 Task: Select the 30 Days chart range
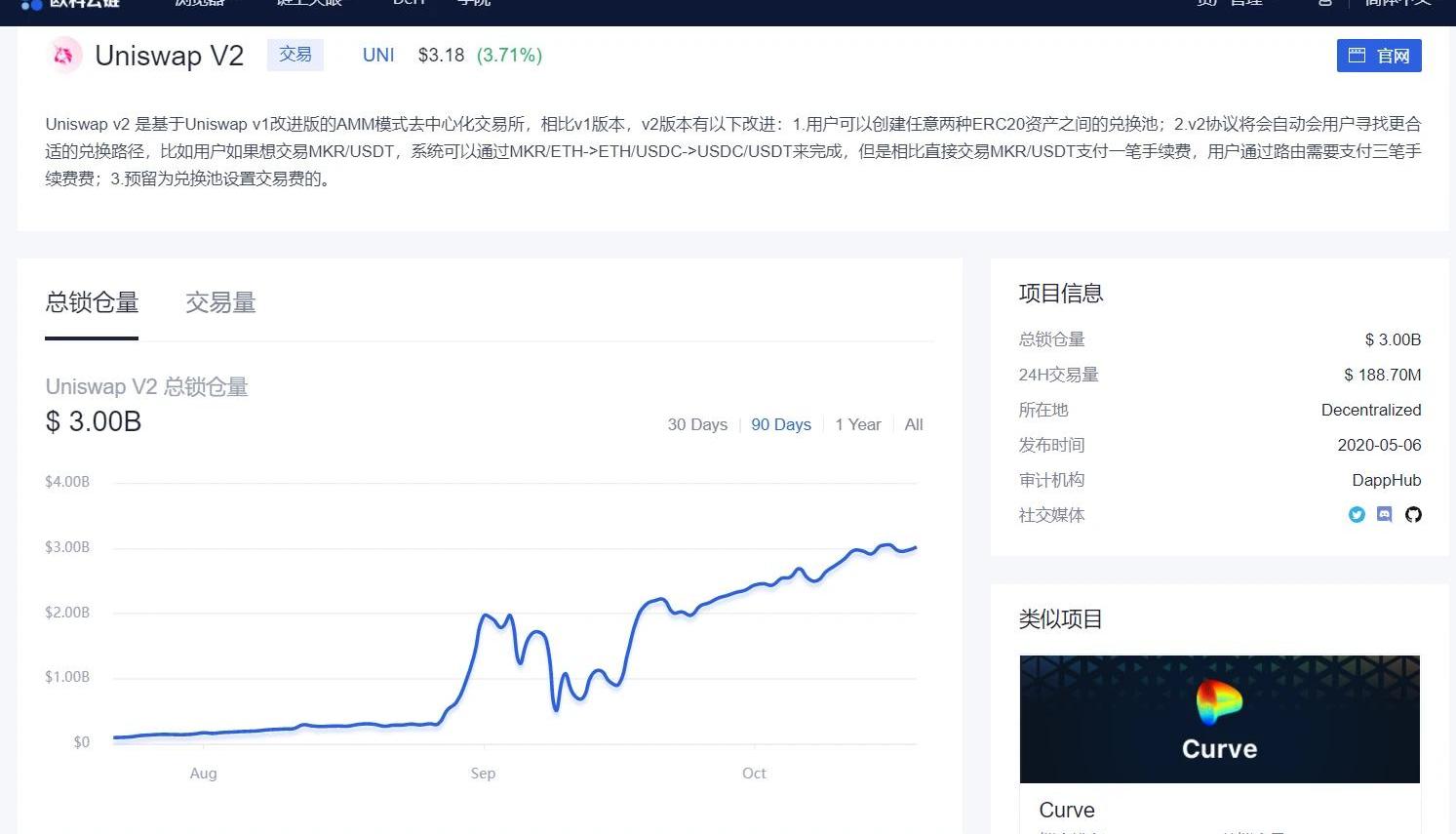(697, 424)
